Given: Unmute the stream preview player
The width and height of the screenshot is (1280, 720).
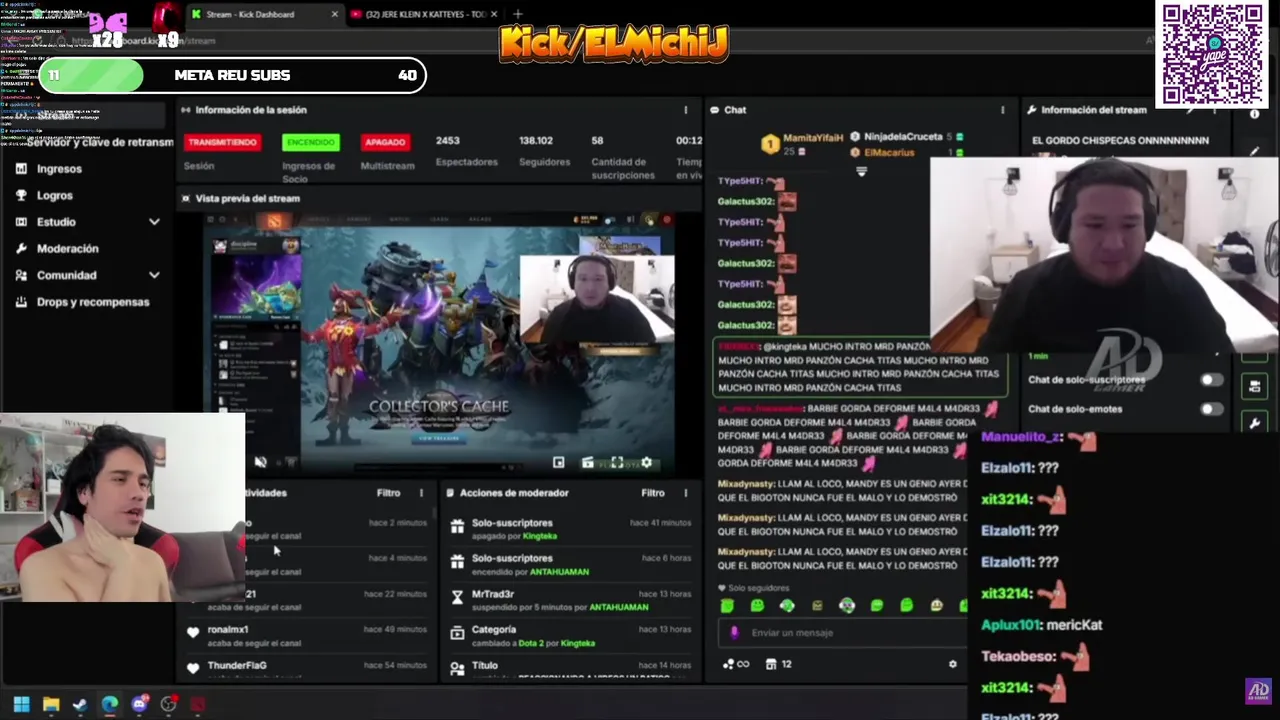Looking at the screenshot, I should click(260, 462).
